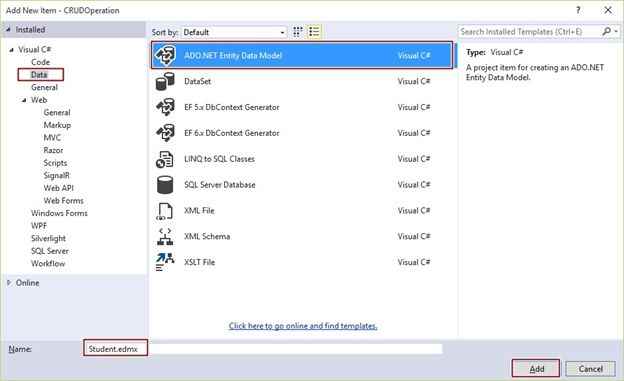The image size is (624, 381).
Task: Select the ADO.NET Entity Data Model icon
Action: click(165, 55)
